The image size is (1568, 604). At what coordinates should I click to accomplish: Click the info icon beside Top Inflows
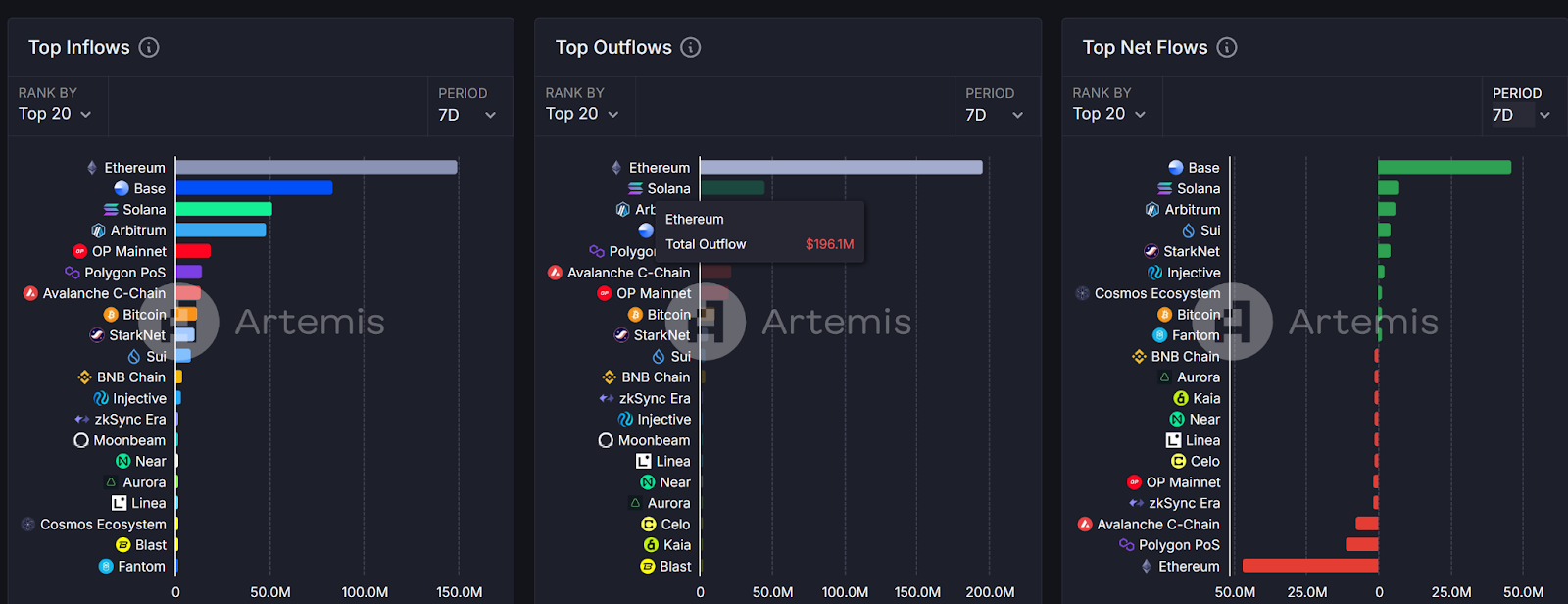click(149, 47)
